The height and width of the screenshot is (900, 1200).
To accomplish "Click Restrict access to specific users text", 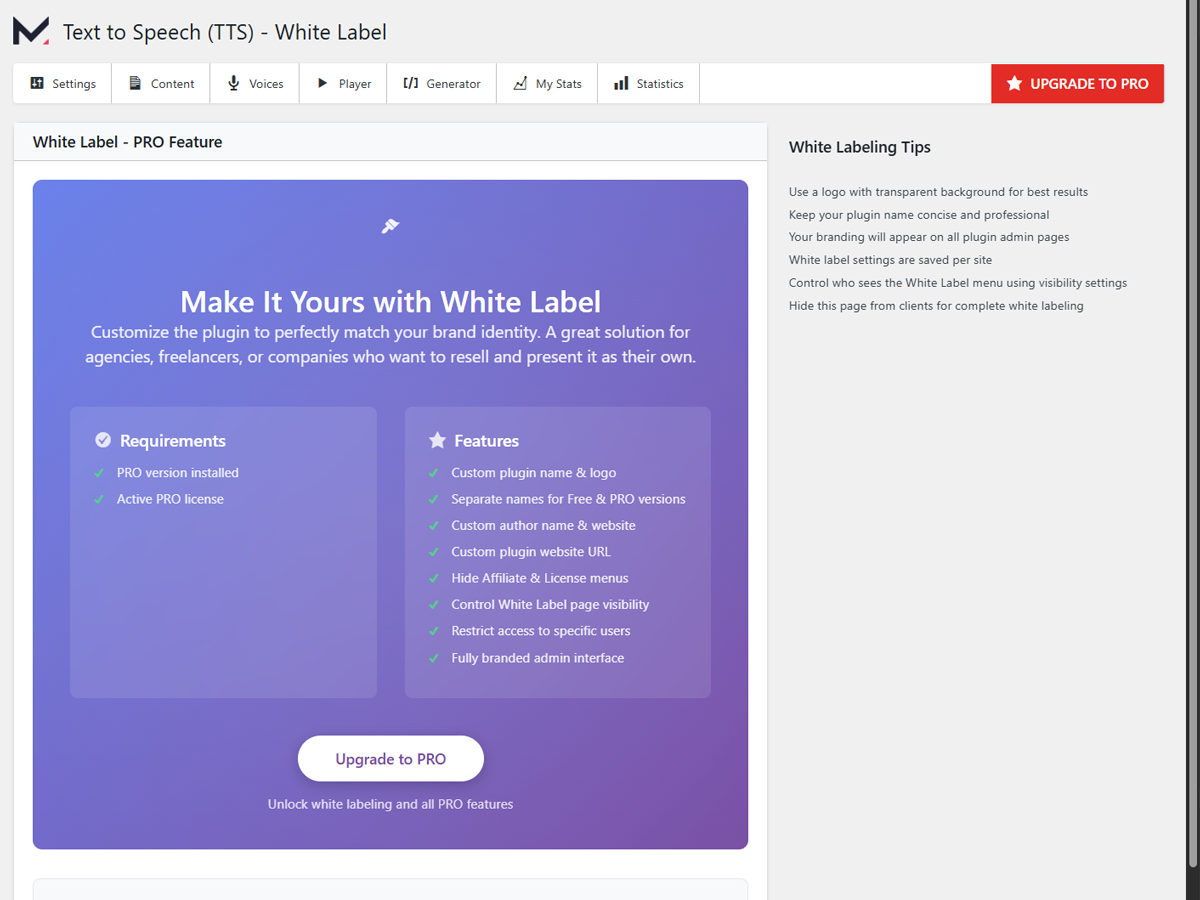I will point(541,631).
